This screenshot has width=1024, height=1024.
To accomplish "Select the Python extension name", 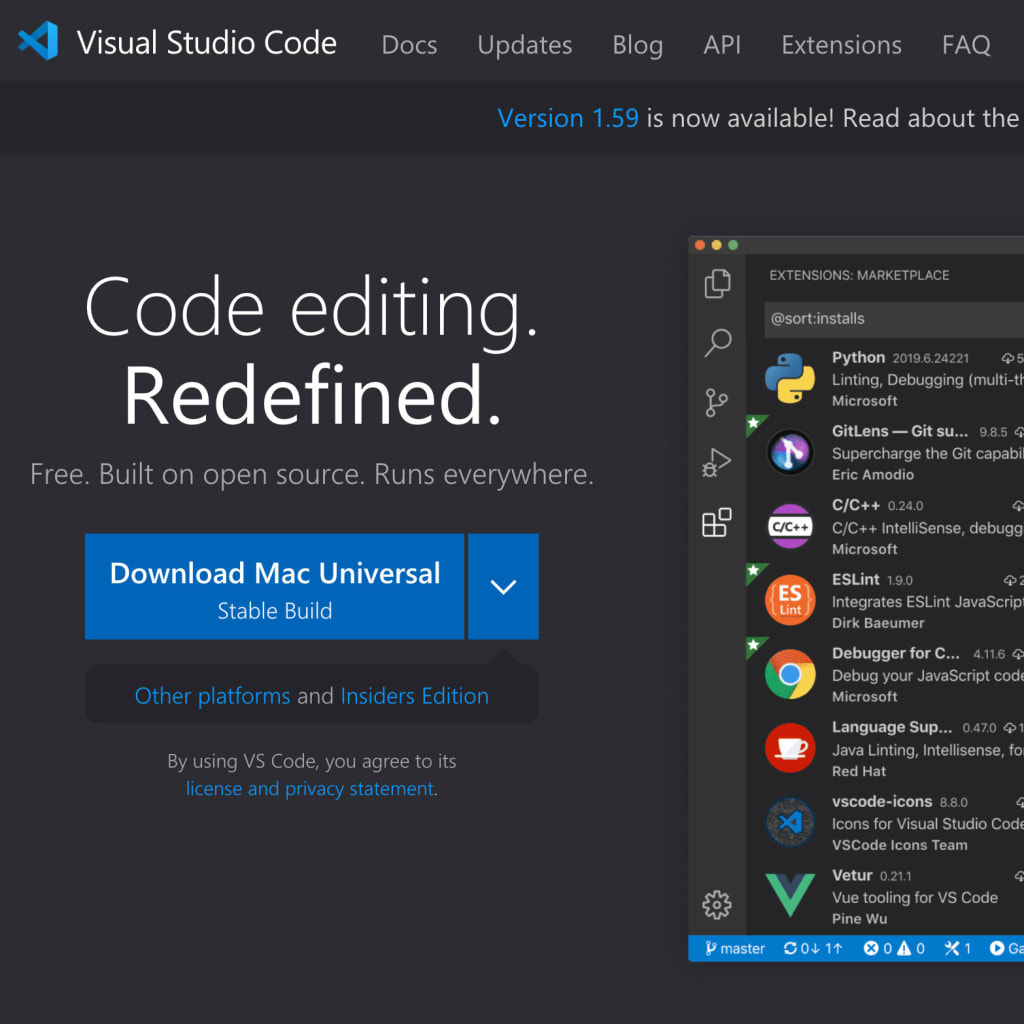I will (858, 357).
